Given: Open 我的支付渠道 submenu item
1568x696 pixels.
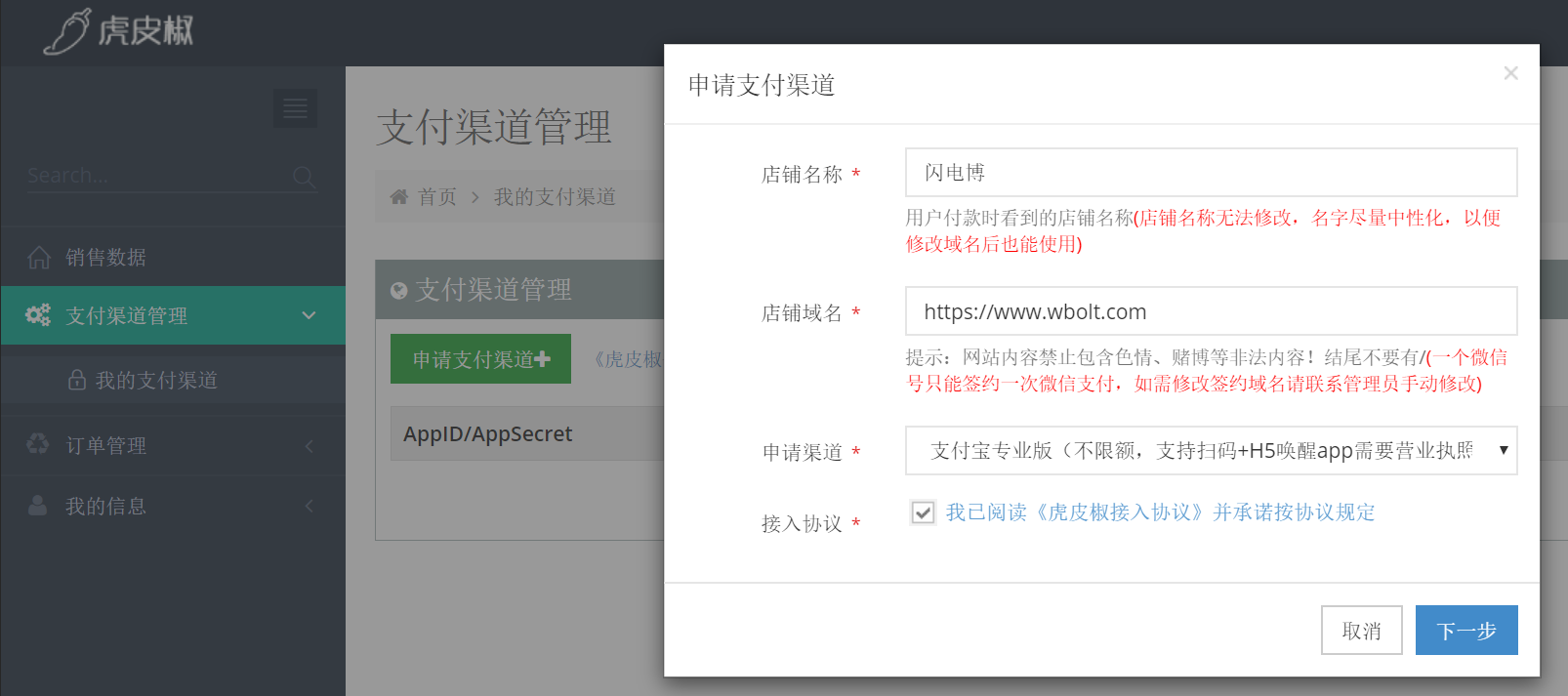Looking at the screenshot, I should tap(173, 380).
